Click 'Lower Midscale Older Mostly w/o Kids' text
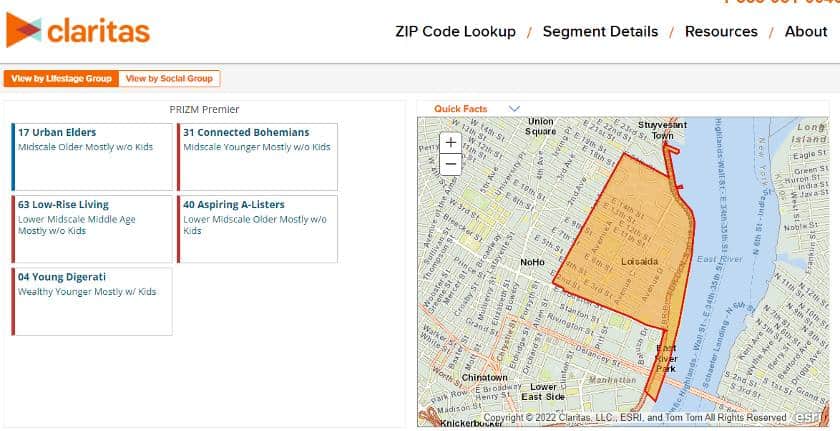The height and width of the screenshot is (431, 840). point(254,225)
